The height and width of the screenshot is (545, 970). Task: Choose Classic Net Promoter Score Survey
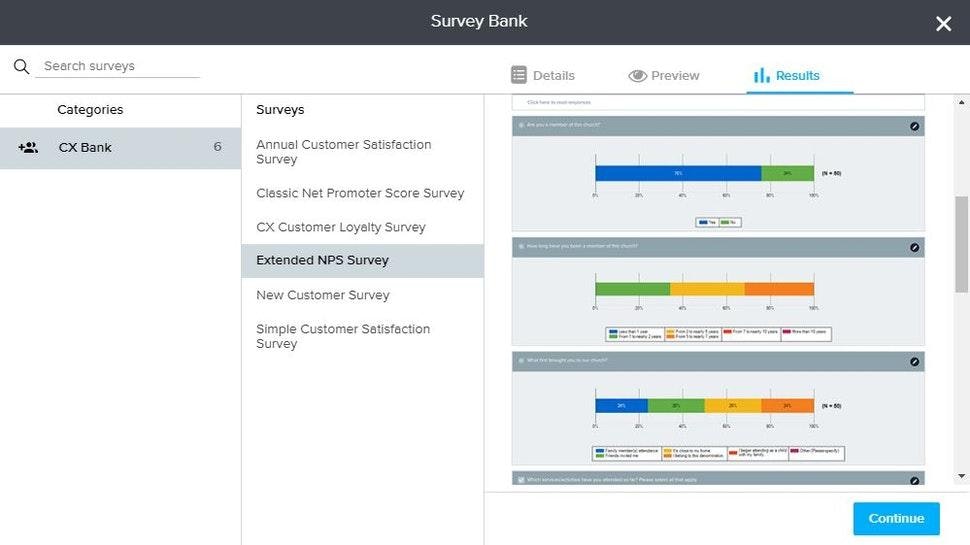click(360, 193)
